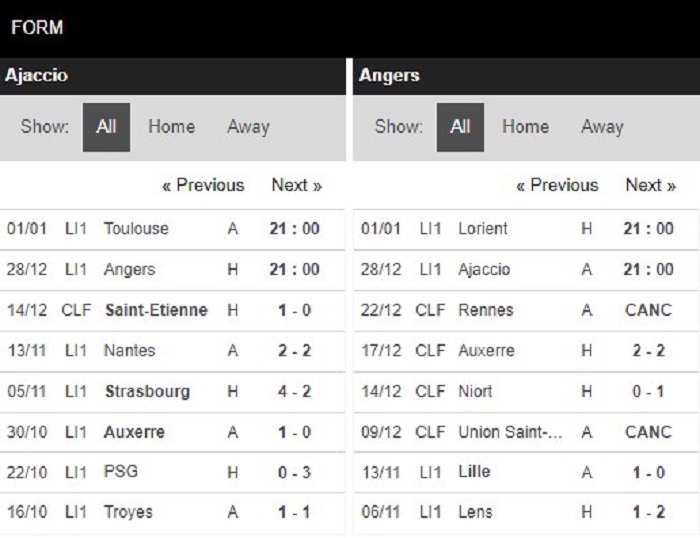Switch Ajaccio form to Away matches

[248, 127]
